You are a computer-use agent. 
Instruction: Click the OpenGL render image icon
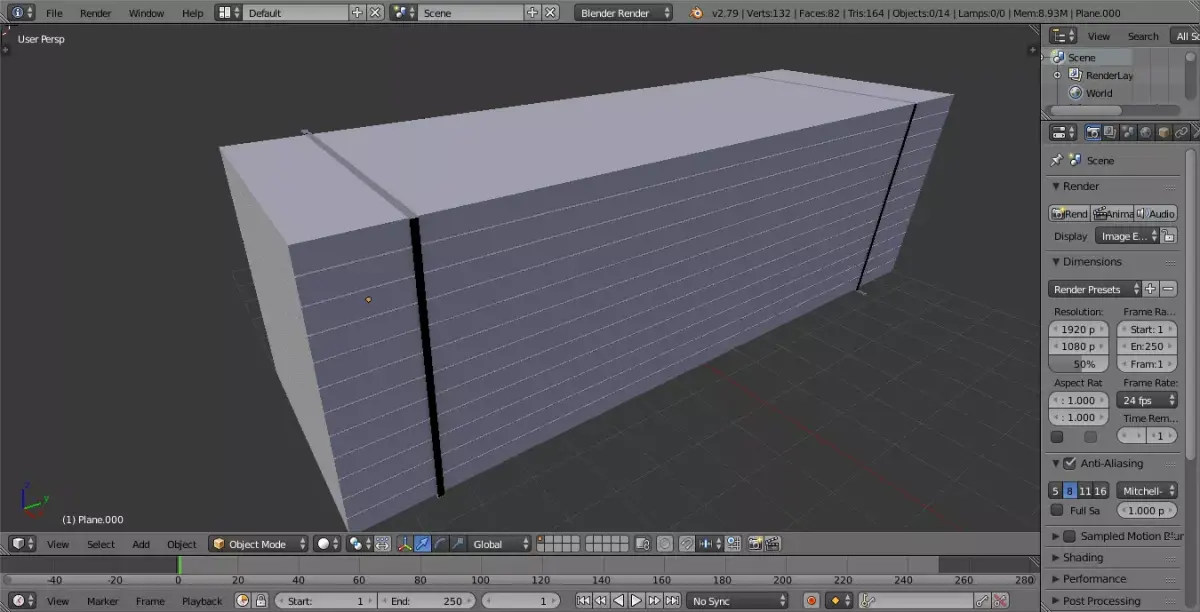coord(757,544)
